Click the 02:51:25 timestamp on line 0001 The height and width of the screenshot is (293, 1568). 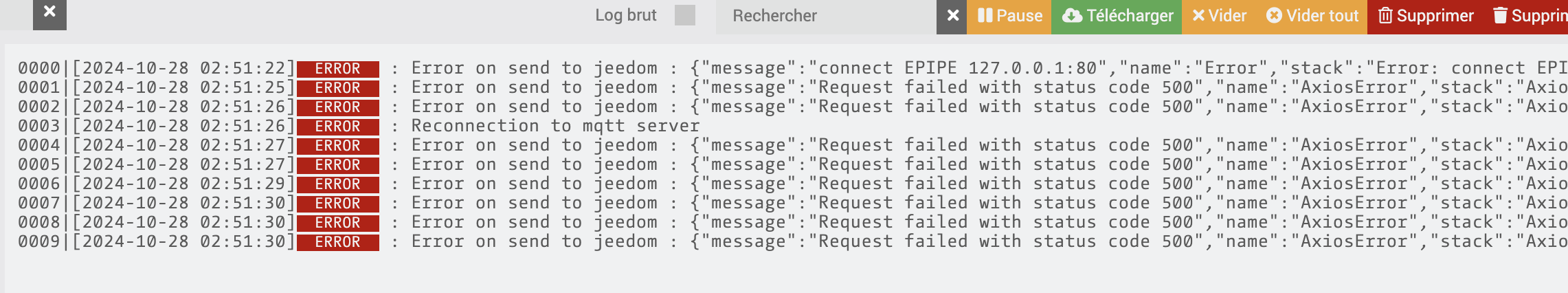point(242,87)
